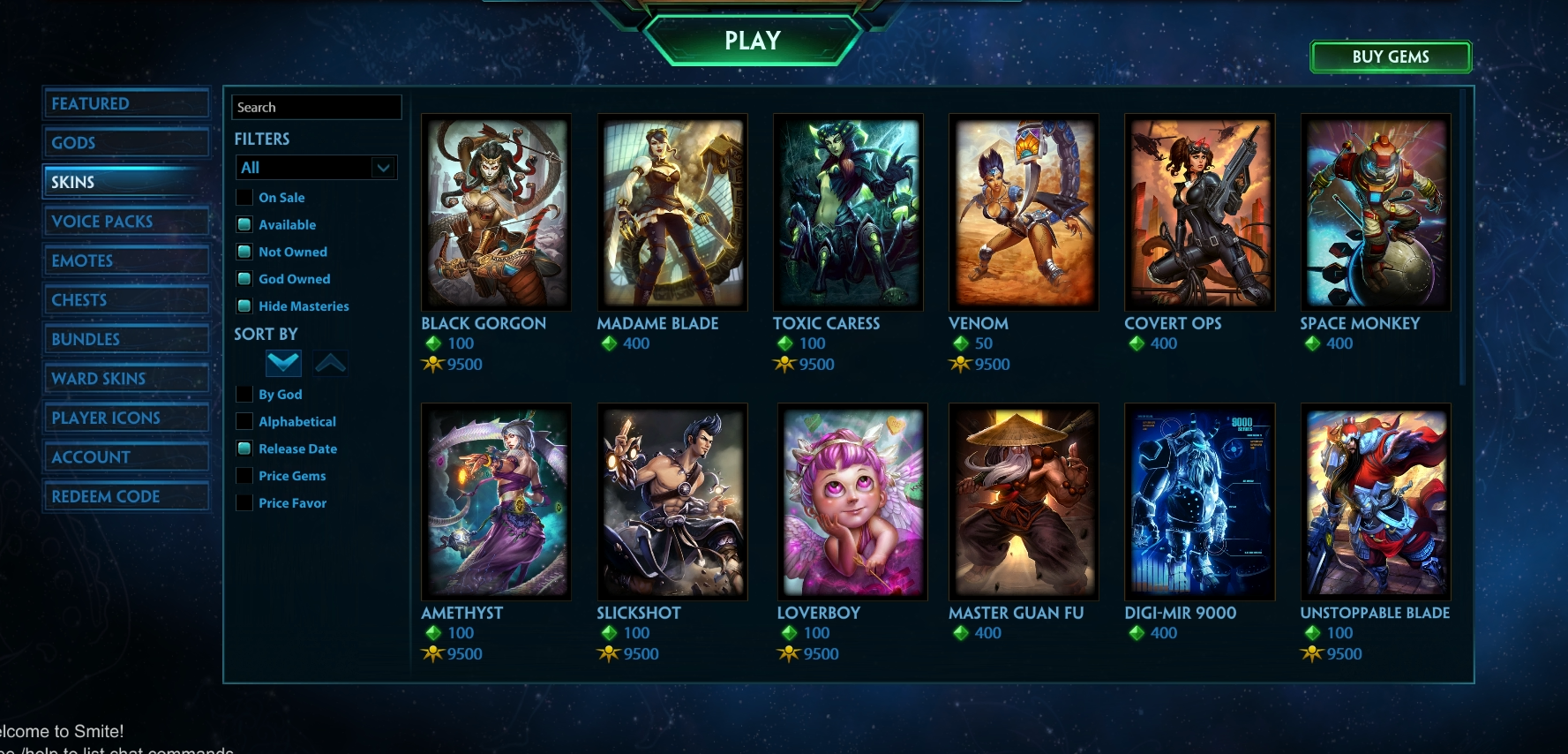Switch to the Voice Packs tab
Viewport: 1568px width, 754px height.
click(126, 222)
